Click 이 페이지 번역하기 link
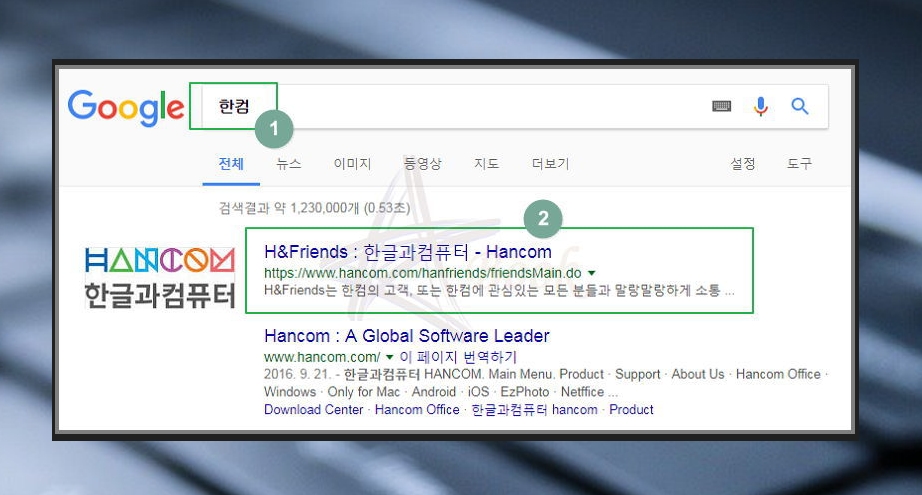922x495 pixels. click(x=458, y=357)
